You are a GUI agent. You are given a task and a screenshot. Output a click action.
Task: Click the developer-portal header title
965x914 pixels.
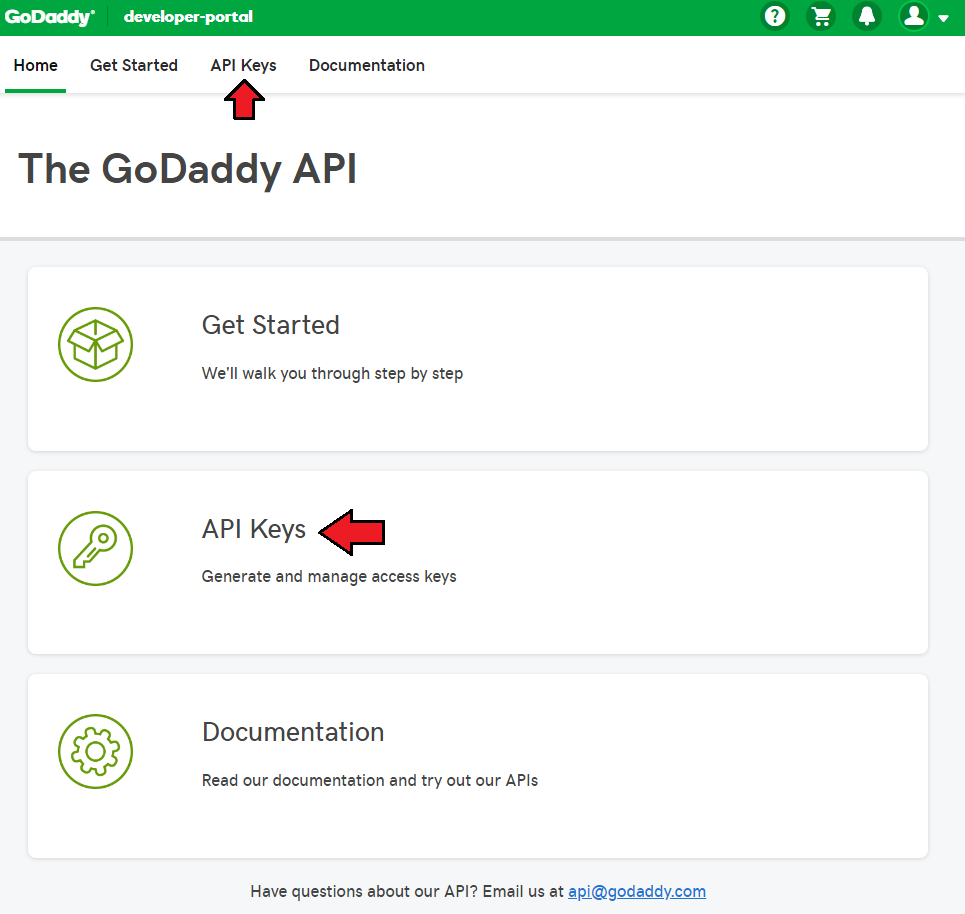188,17
